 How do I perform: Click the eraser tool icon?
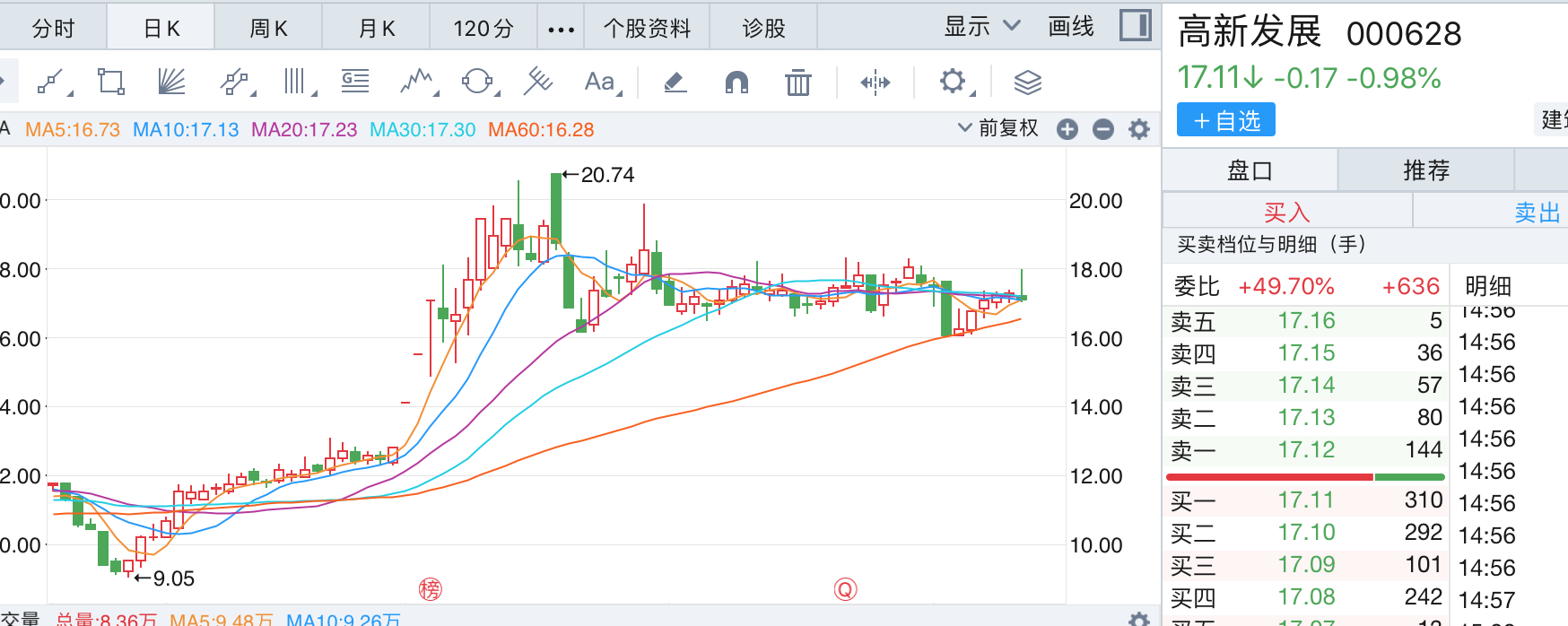(x=675, y=83)
